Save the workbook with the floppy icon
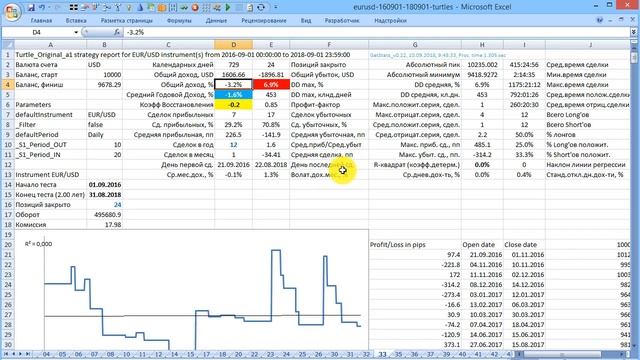This screenshot has height=360, width=640. (x=31, y=7)
